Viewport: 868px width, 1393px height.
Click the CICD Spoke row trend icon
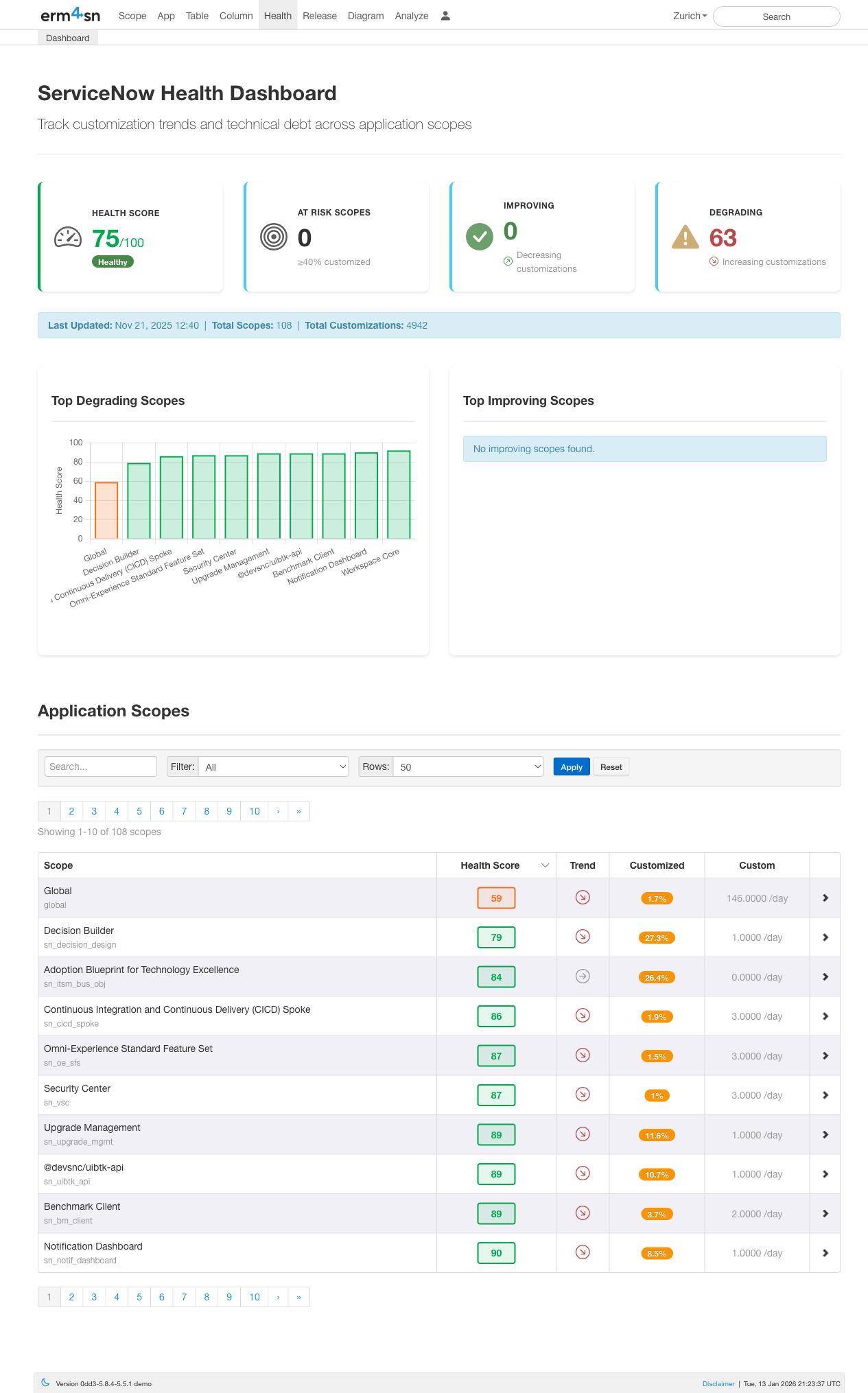(583, 1016)
